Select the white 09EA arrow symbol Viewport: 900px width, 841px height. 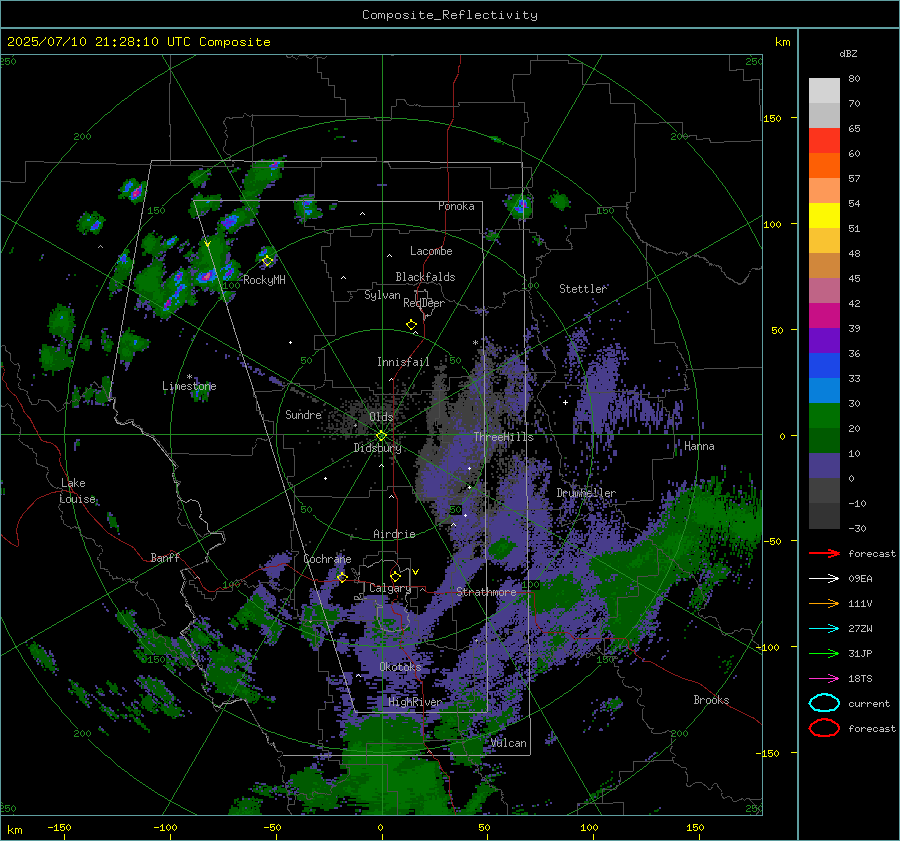click(x=824, y=579)
